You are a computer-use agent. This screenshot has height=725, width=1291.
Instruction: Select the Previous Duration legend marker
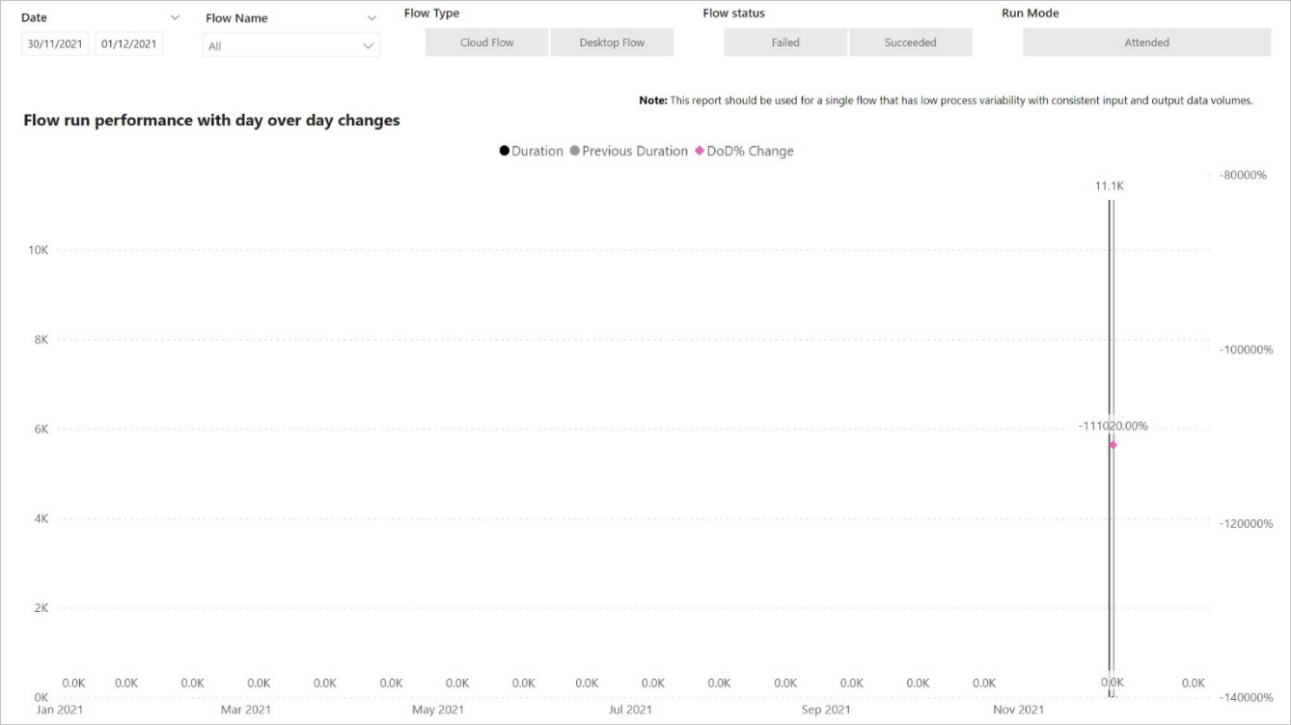click(x=574, y=150)
